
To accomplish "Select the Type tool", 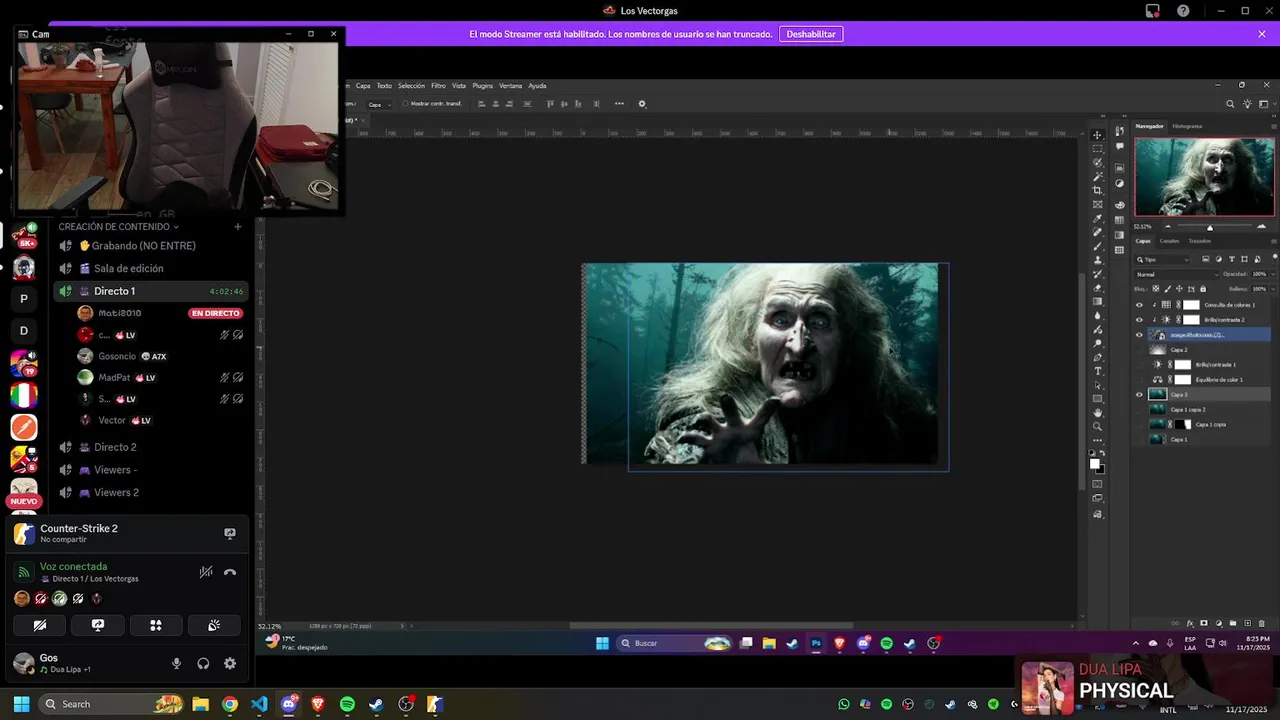I will pos(1097,371).
